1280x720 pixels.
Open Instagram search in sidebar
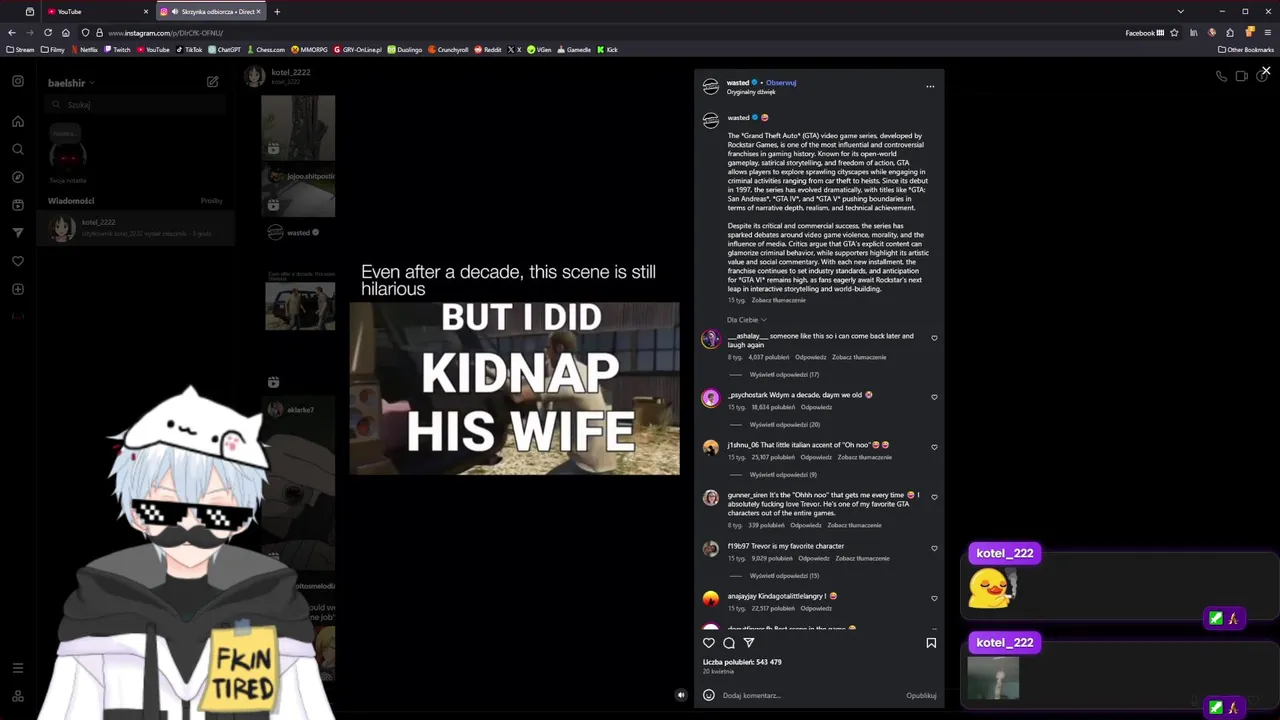pos(18,149)
